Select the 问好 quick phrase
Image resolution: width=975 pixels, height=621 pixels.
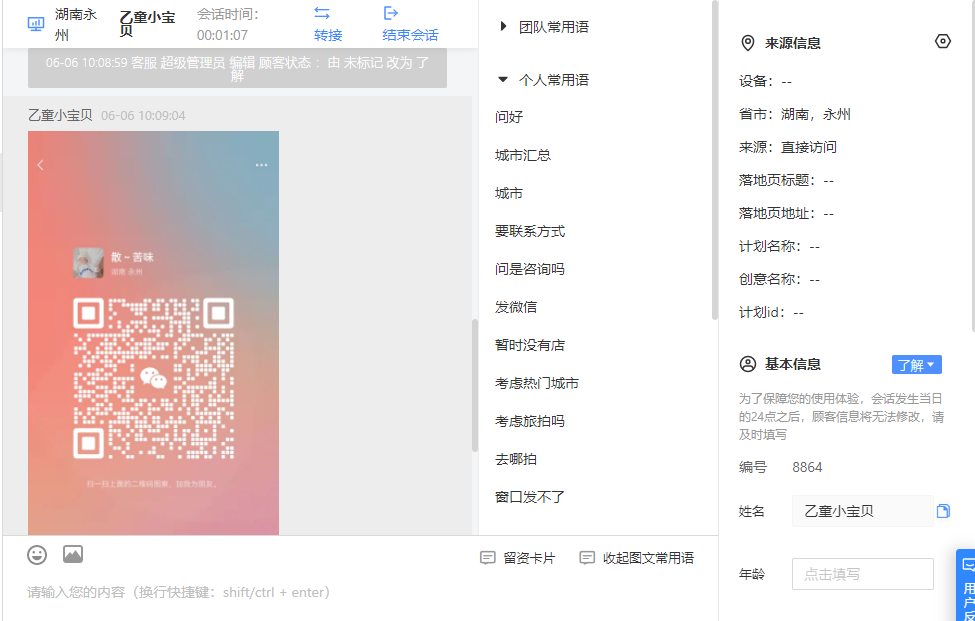(x=509, y=117)
